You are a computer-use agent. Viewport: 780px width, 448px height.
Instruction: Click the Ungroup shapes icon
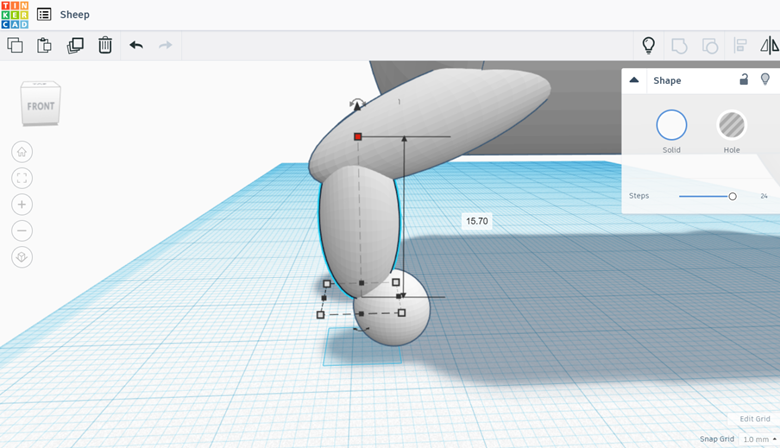pyautogui.click(x=710, y=46)
